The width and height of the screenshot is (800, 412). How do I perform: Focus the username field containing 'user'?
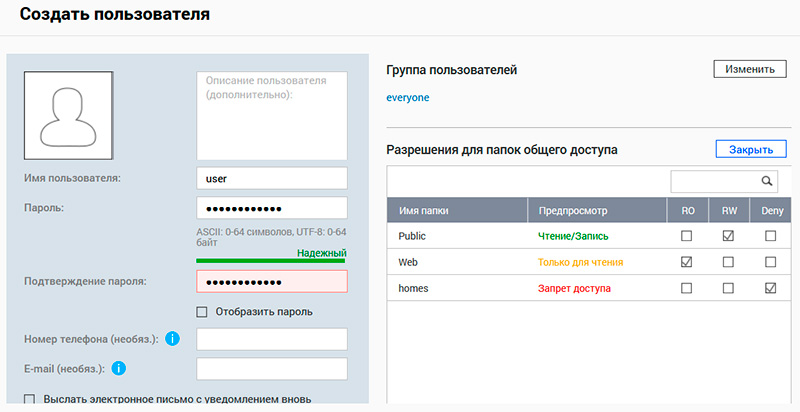pos(271,178)
